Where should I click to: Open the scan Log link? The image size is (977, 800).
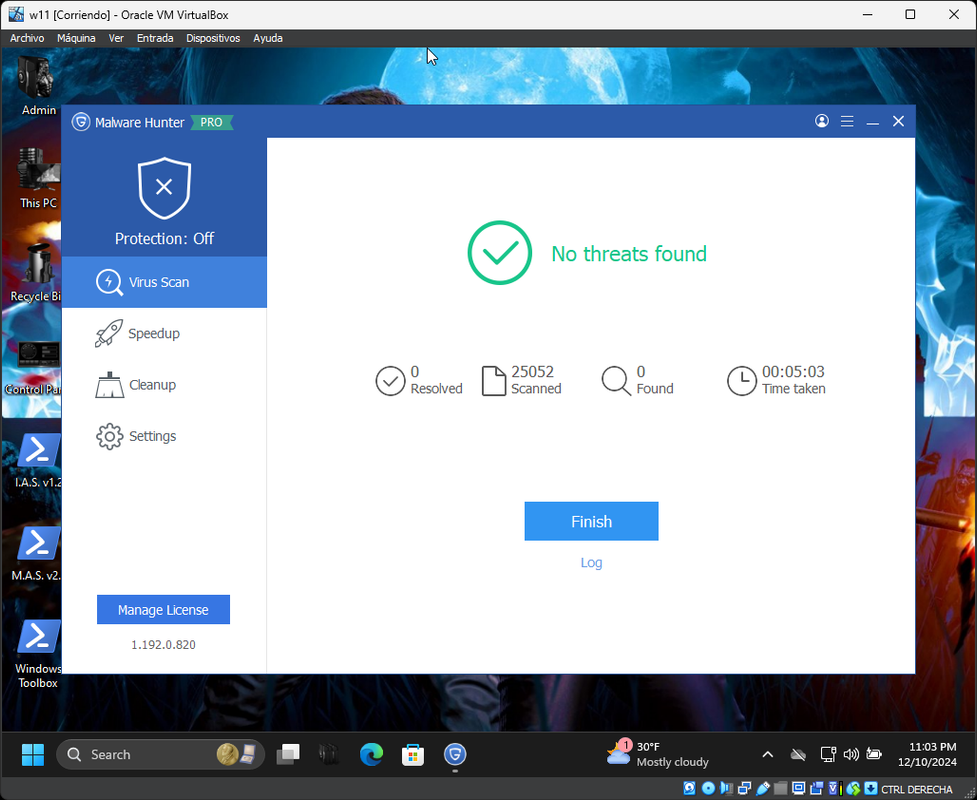click(x=591, y=563)
